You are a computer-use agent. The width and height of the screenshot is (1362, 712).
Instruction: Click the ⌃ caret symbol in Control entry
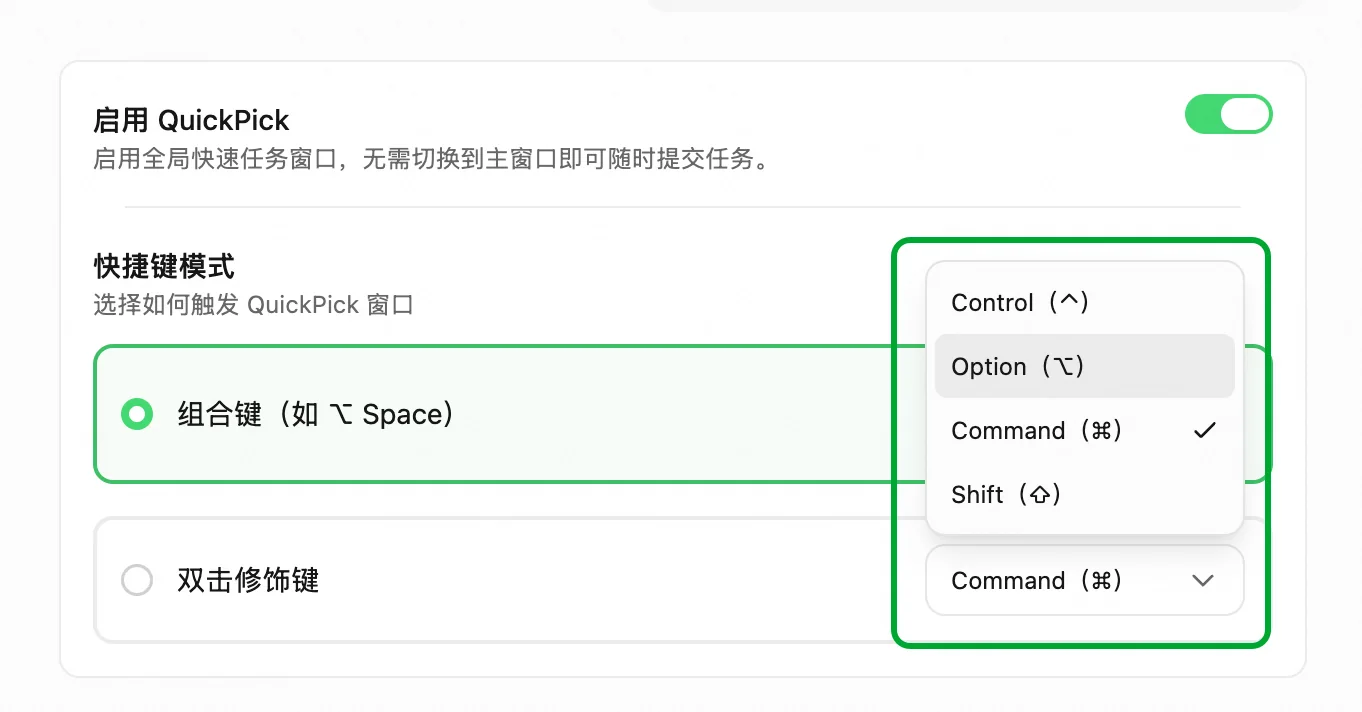(1069, 300)
